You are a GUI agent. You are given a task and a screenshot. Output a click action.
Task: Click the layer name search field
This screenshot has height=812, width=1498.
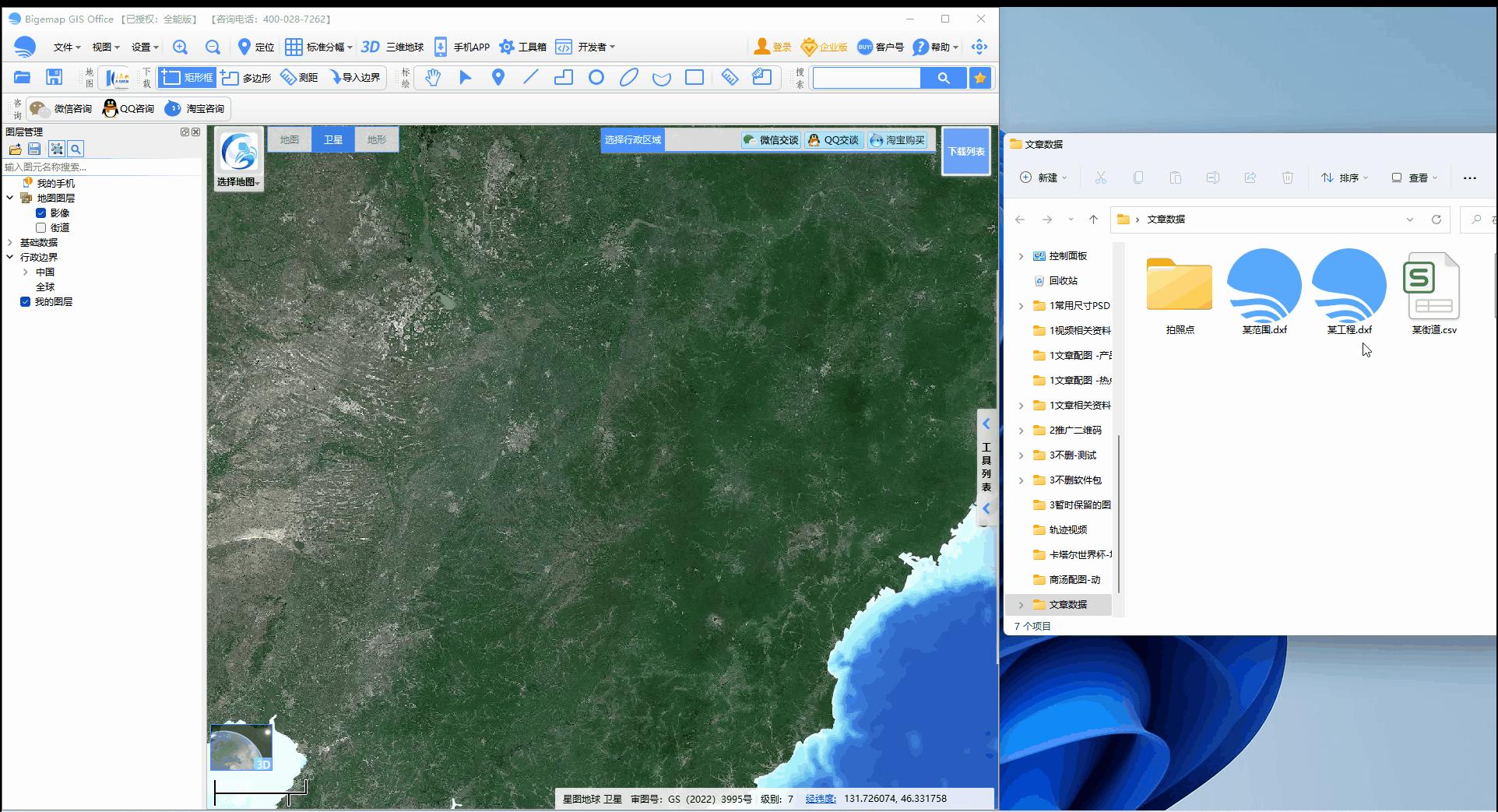point(101,167)
